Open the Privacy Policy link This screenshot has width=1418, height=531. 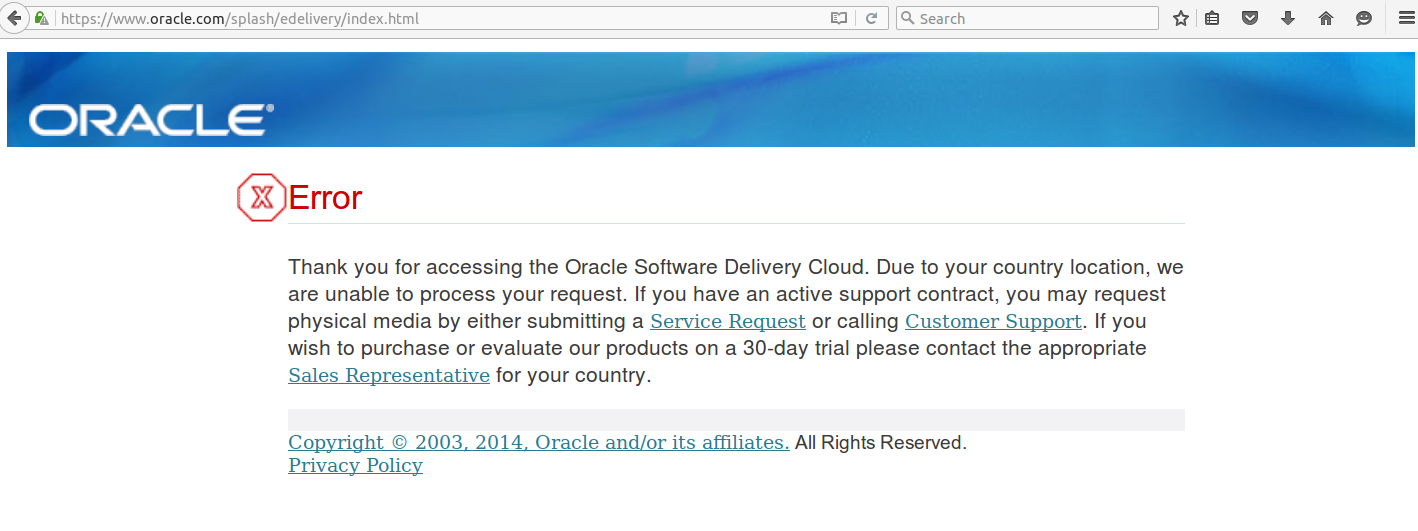click(355, 466)
